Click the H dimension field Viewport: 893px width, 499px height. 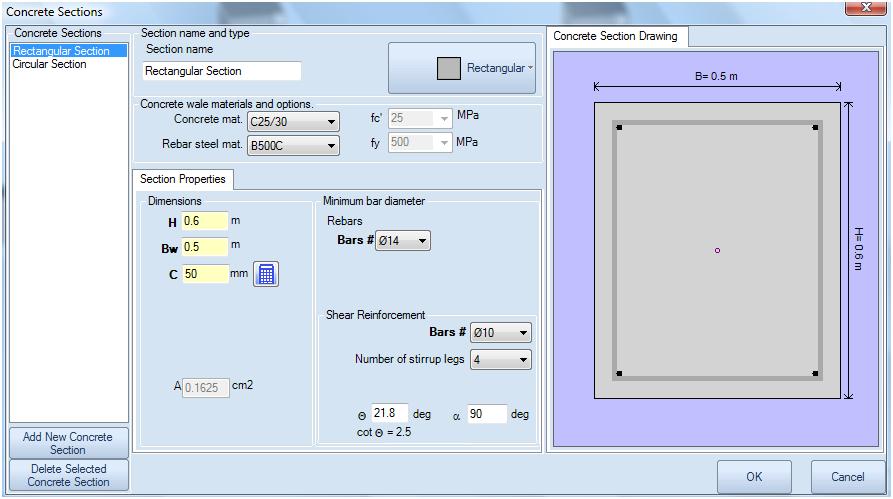205,221
